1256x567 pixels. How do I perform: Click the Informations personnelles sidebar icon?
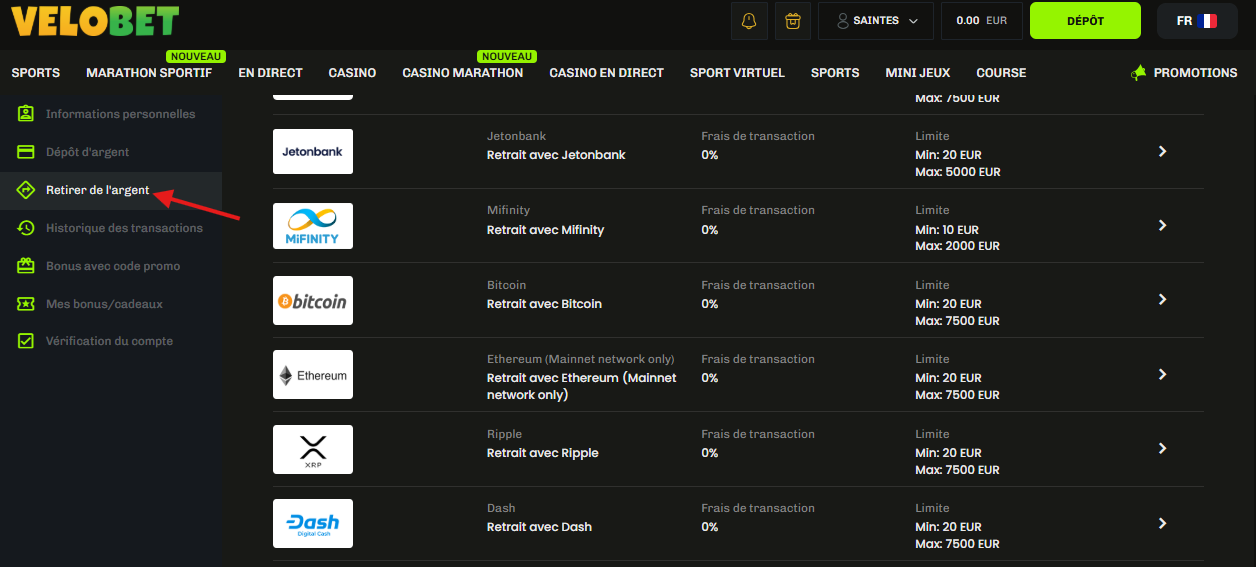point(26,114)
